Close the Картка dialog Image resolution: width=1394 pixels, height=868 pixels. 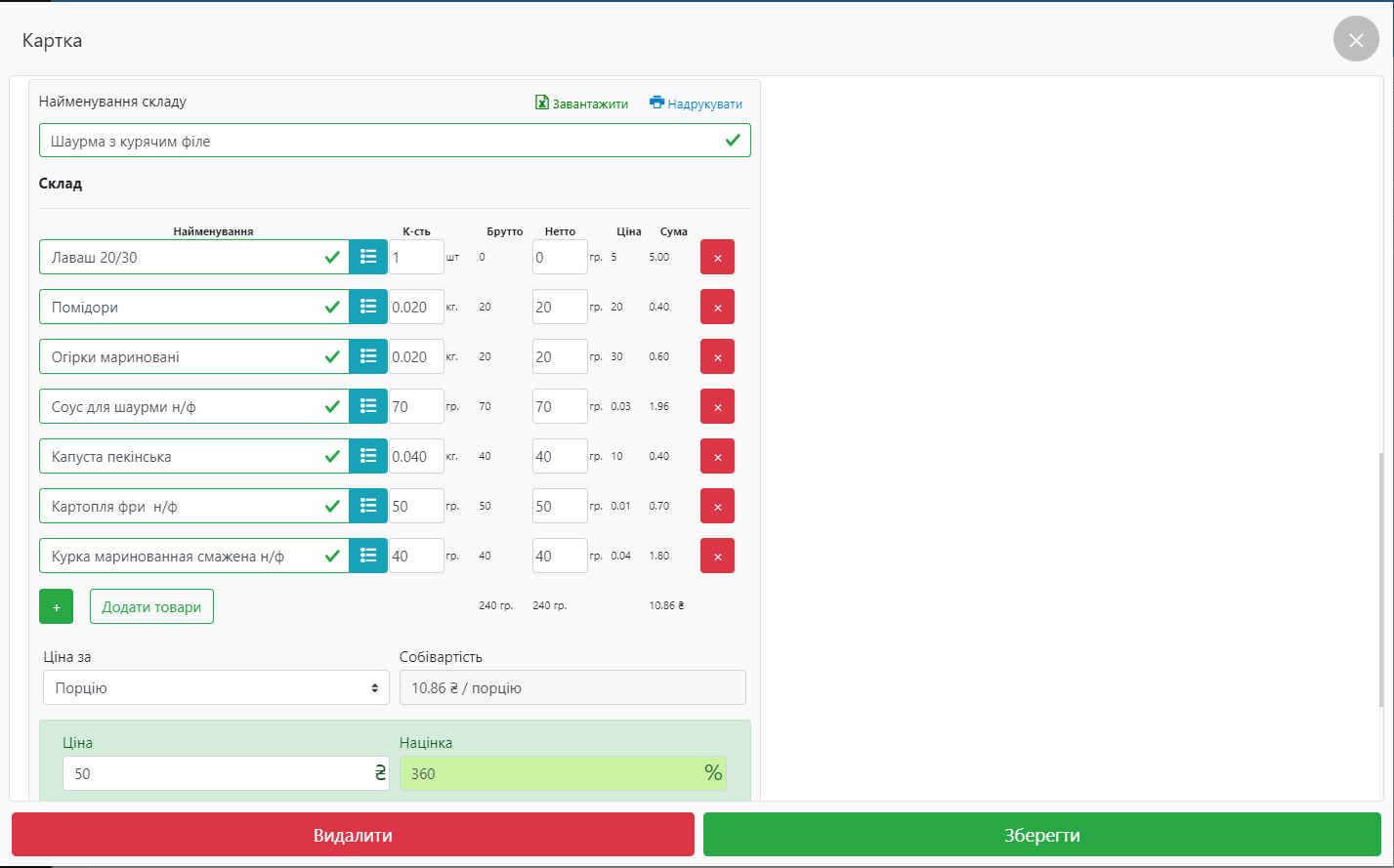[1355, 40]
